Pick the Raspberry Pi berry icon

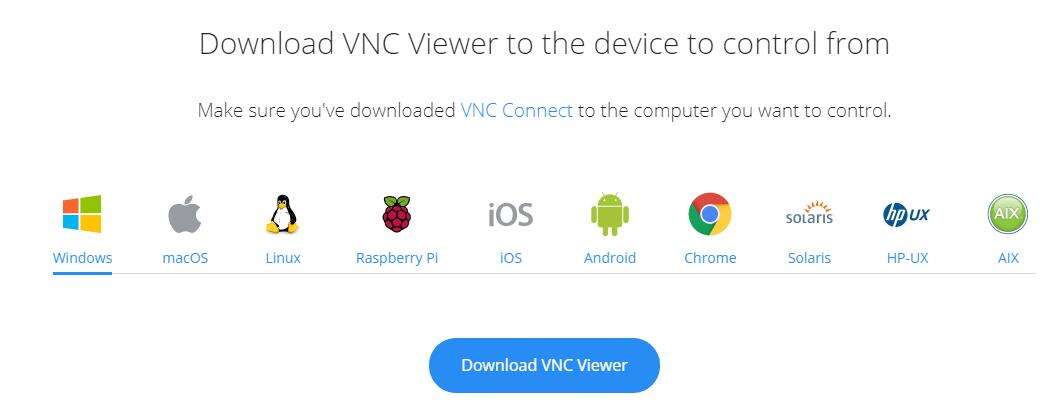point(396,214)
